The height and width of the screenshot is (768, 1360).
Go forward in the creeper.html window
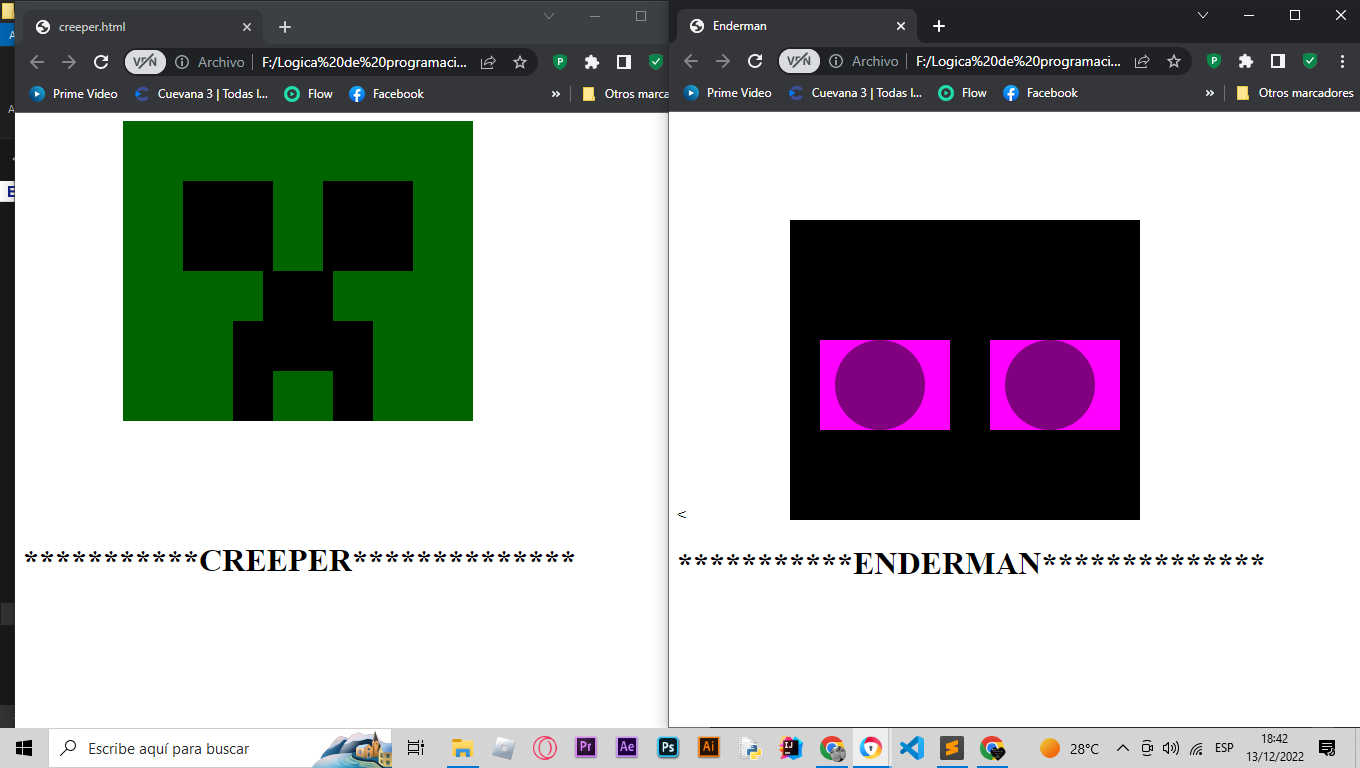[69, 62]
